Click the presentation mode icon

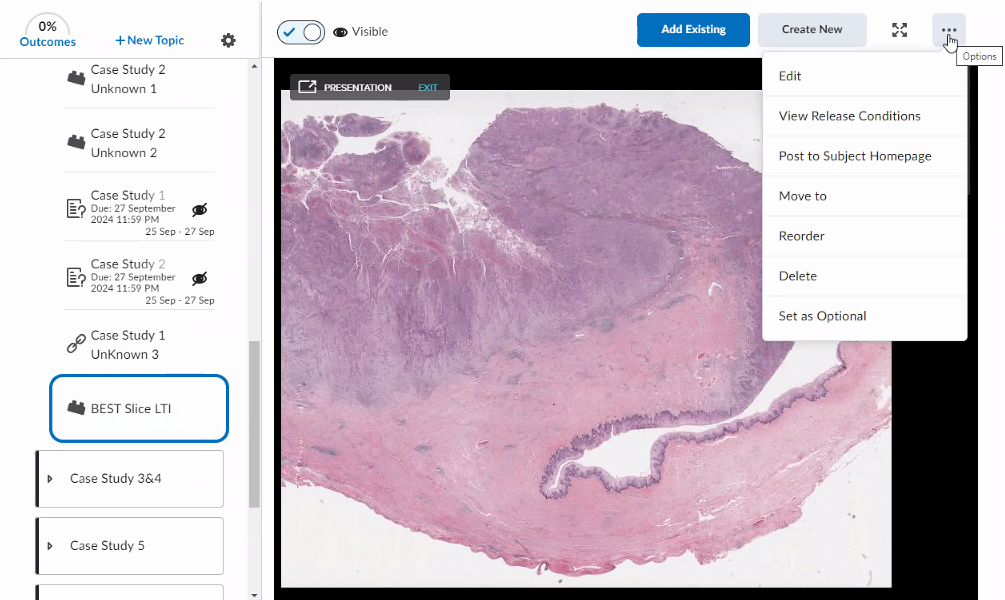[307, 87]
